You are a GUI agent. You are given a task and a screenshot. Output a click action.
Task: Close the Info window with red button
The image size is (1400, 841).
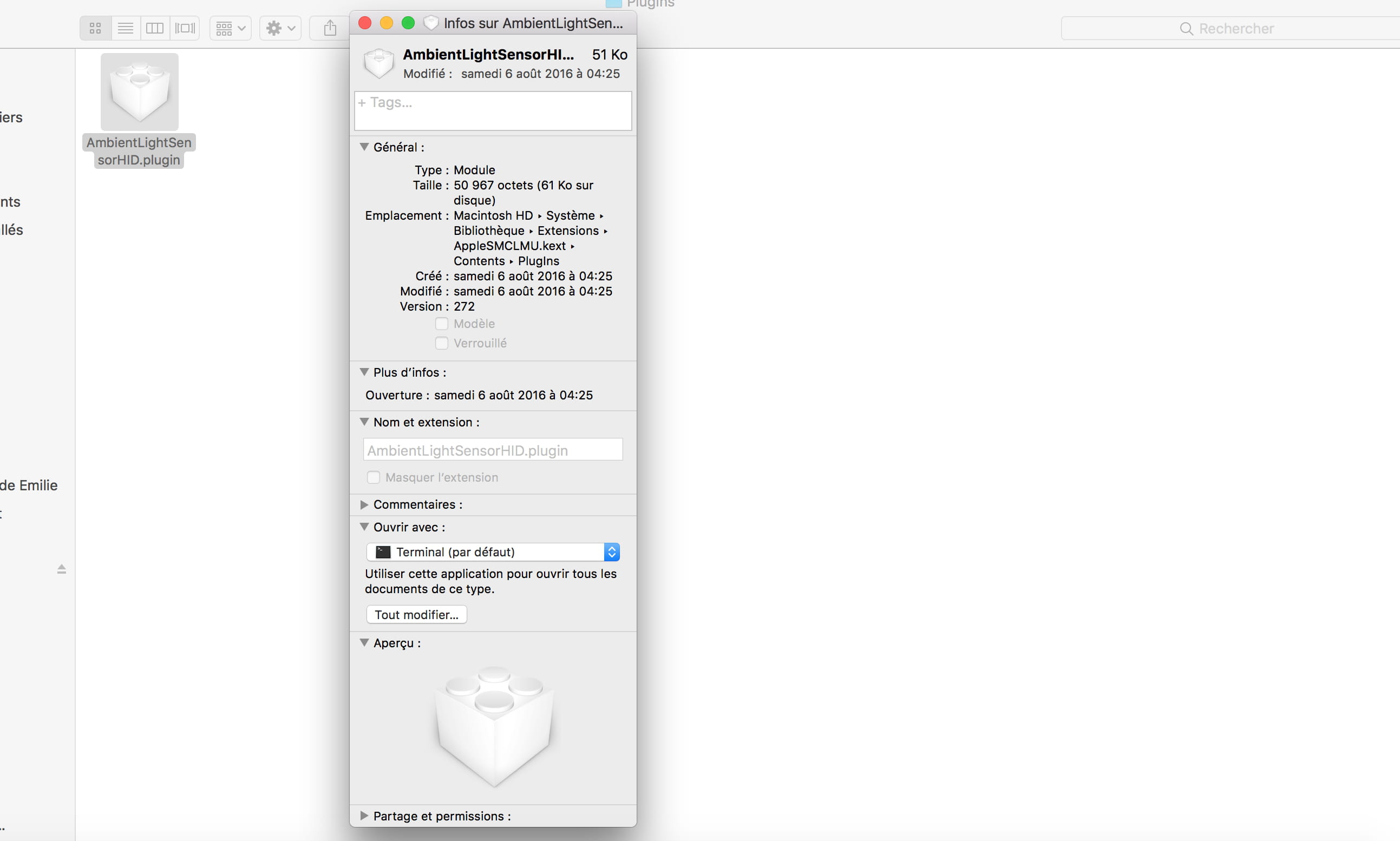point(365,23)
